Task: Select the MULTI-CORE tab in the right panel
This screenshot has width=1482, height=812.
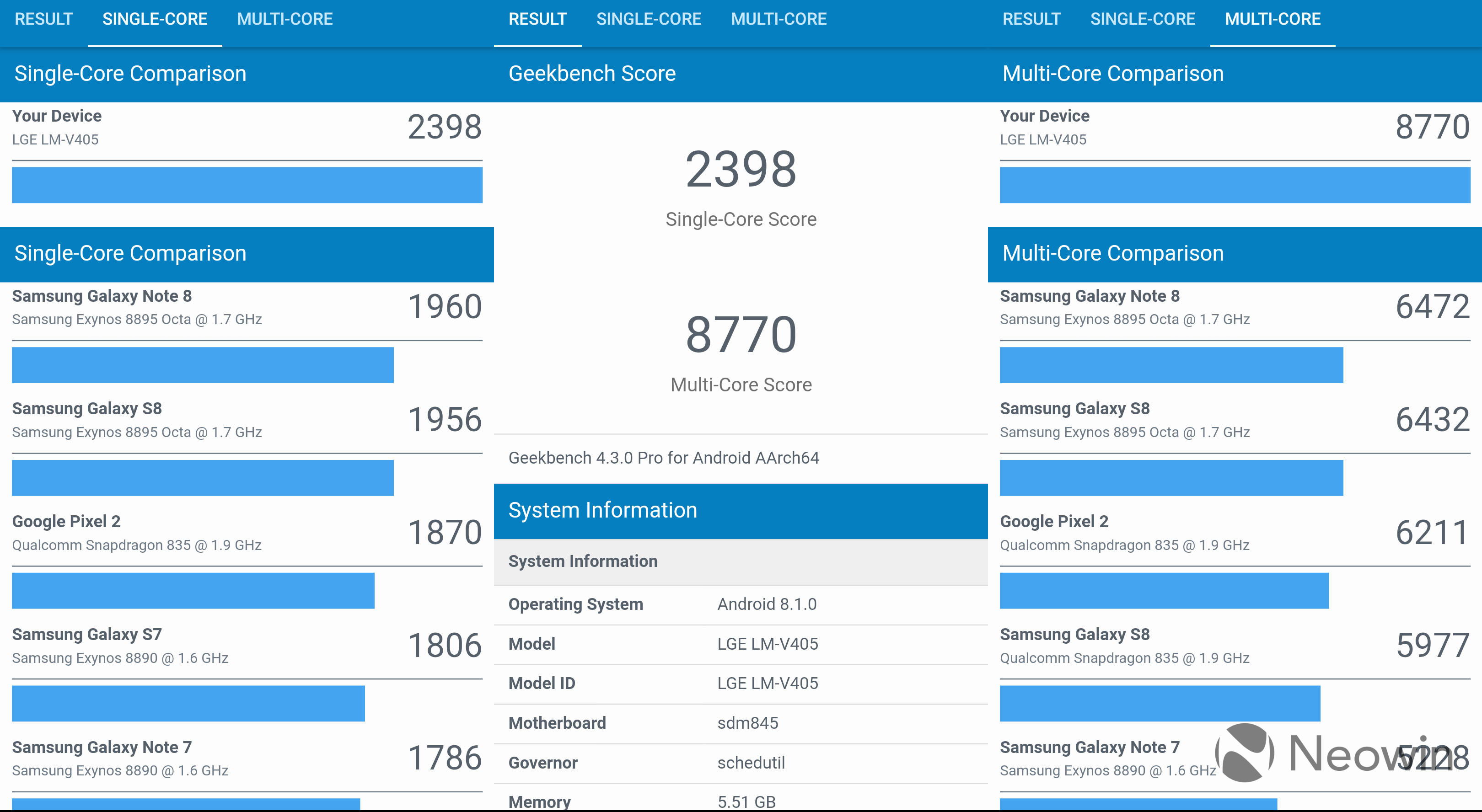Action: [1273, 19]
